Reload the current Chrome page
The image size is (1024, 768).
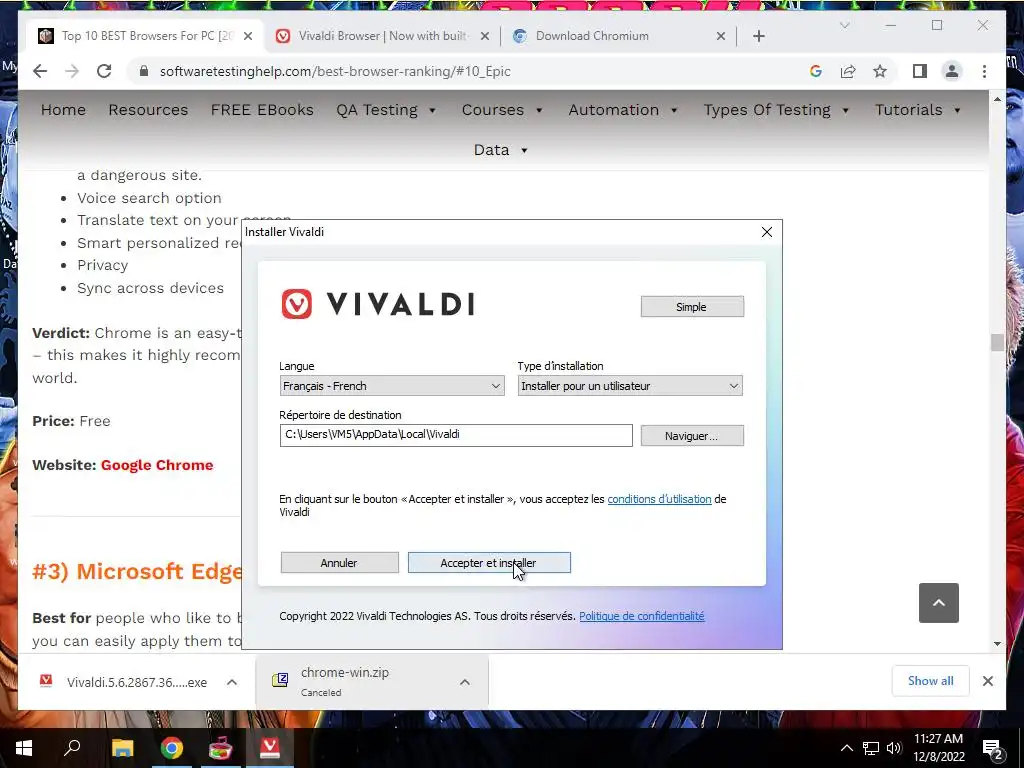point(104,71)
